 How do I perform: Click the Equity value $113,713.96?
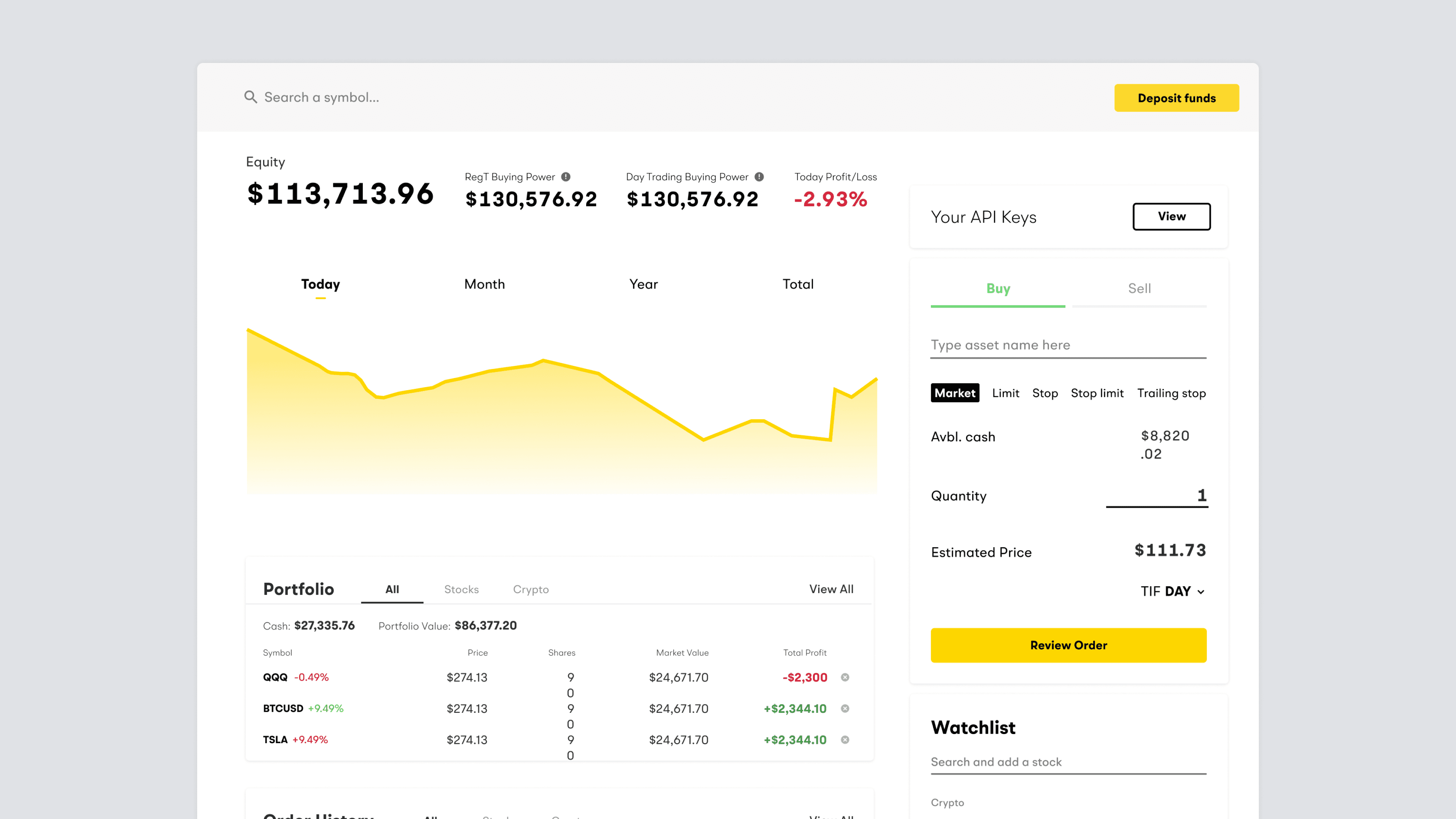click(340, 193)
